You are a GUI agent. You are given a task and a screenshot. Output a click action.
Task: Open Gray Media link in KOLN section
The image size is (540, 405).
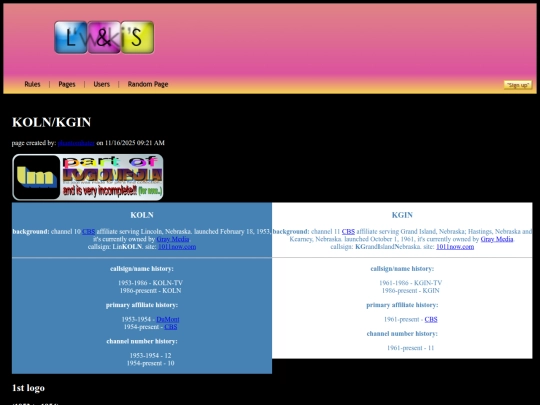click(173, 239)
